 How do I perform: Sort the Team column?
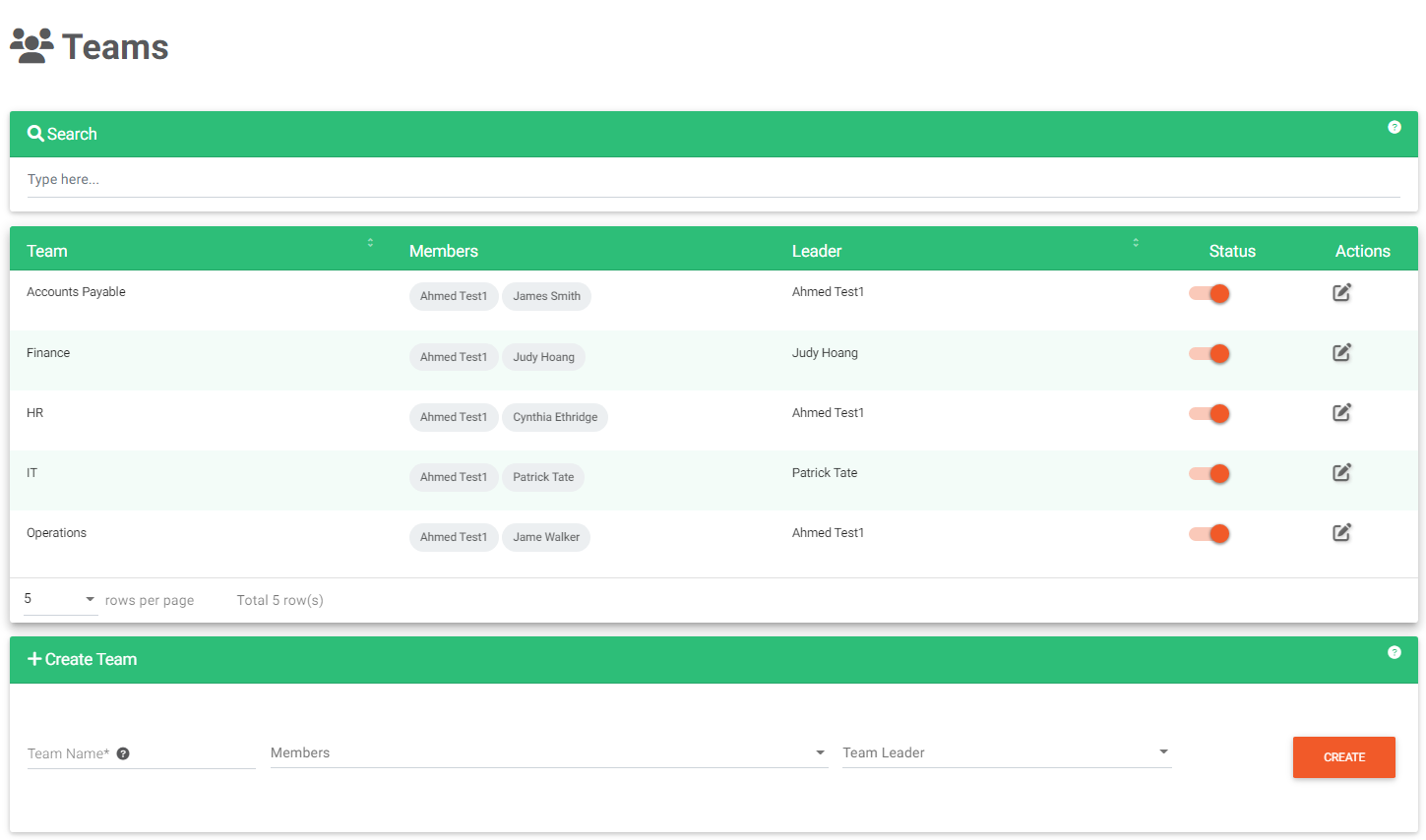370,242
